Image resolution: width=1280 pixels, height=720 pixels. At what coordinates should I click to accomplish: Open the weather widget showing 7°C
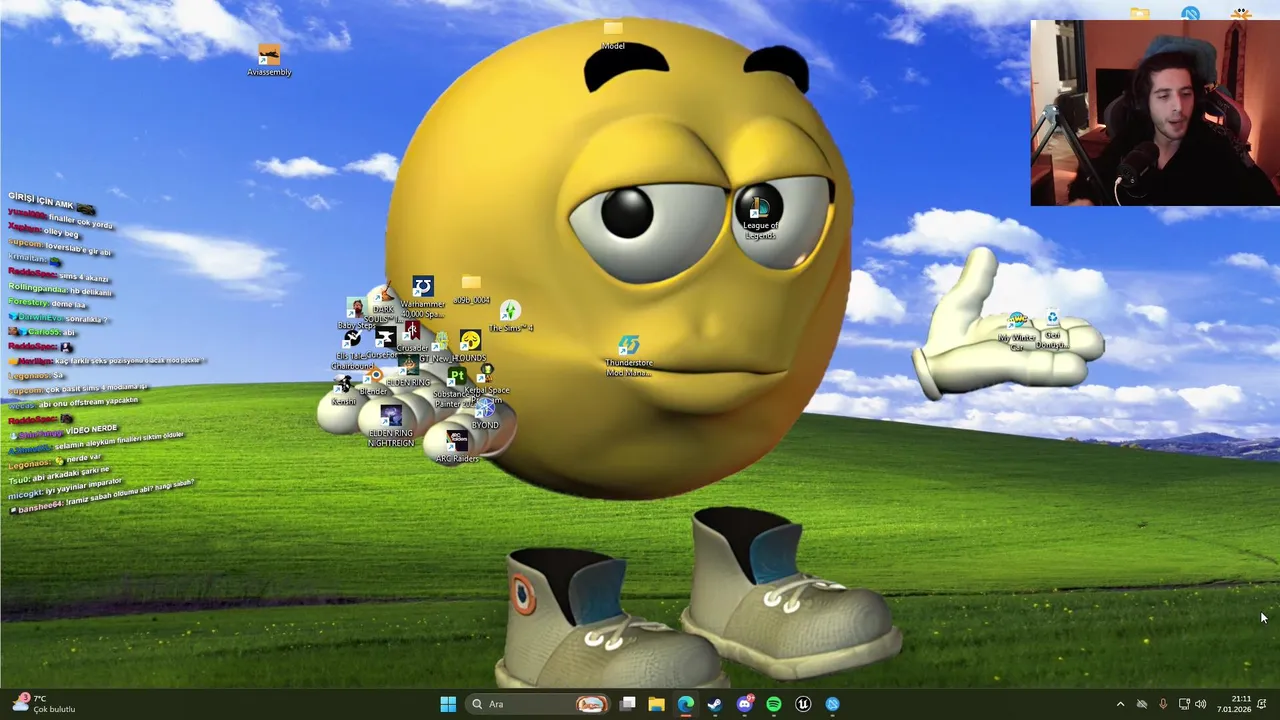[x=41, y=704]
